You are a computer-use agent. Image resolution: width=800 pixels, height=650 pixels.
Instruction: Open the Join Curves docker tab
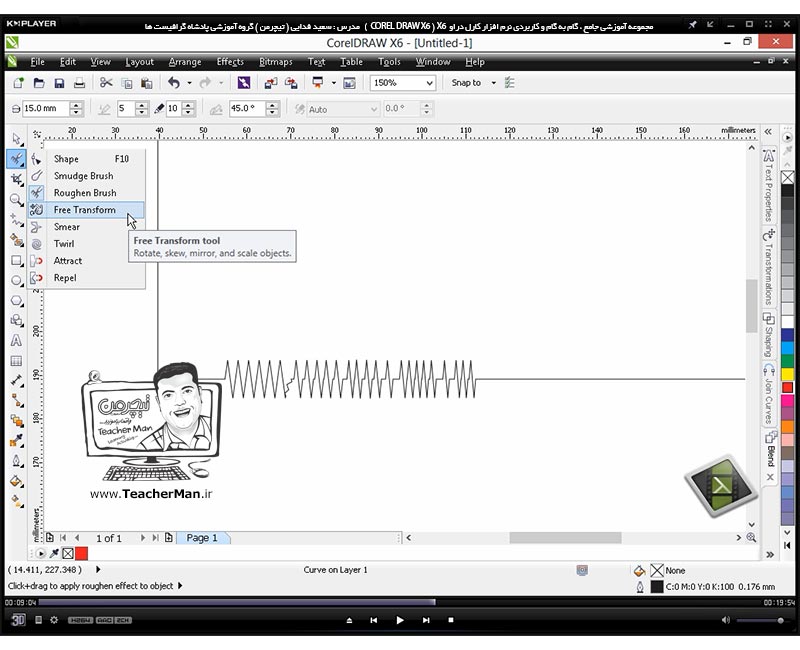769,394
